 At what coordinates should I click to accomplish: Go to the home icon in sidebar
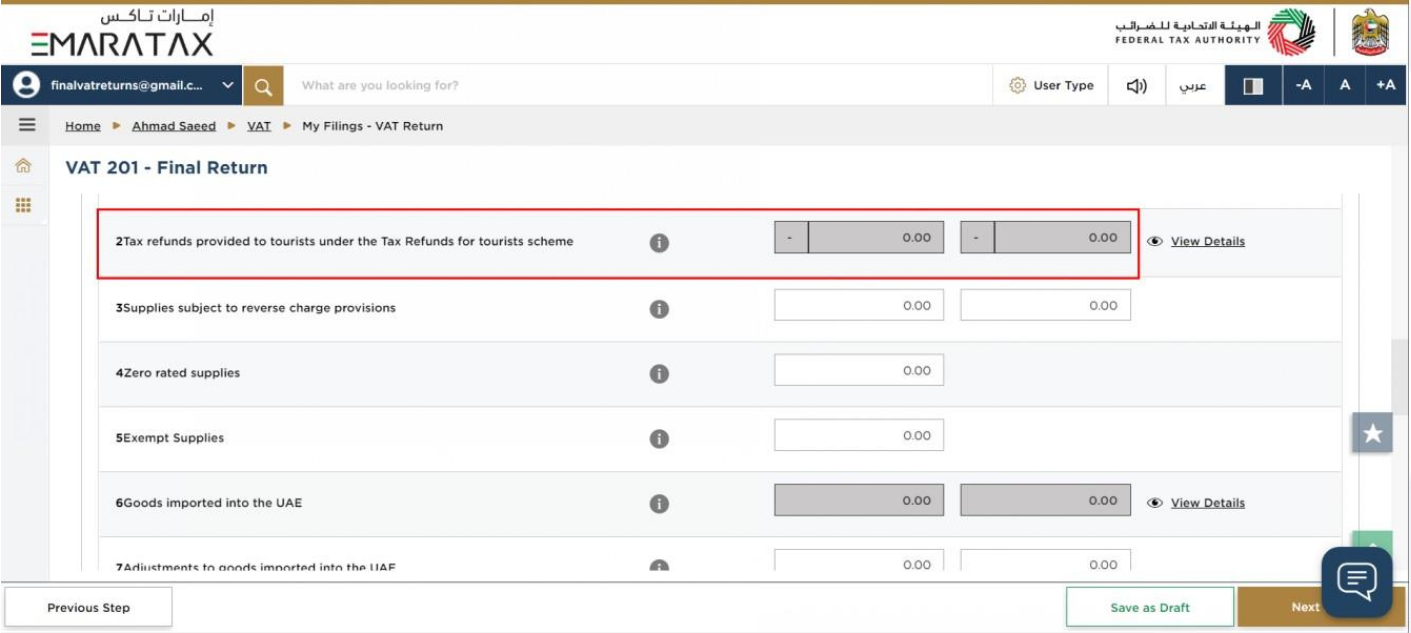point(24,167)
